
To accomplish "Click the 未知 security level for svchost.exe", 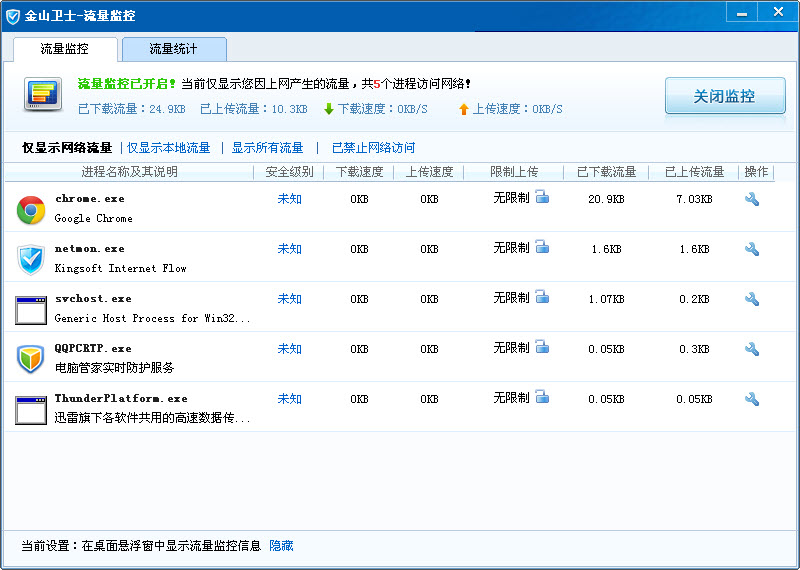I will click(x=289, y=299).
